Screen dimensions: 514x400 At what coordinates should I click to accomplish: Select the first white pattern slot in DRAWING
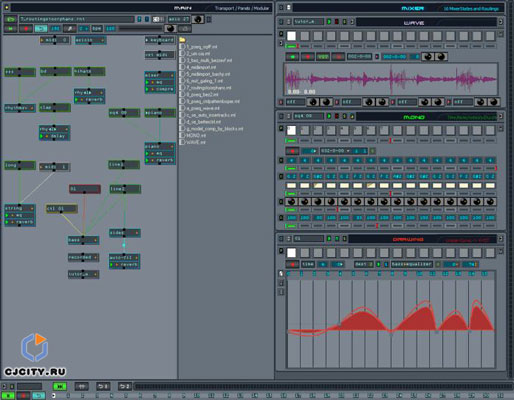(291, 253)
